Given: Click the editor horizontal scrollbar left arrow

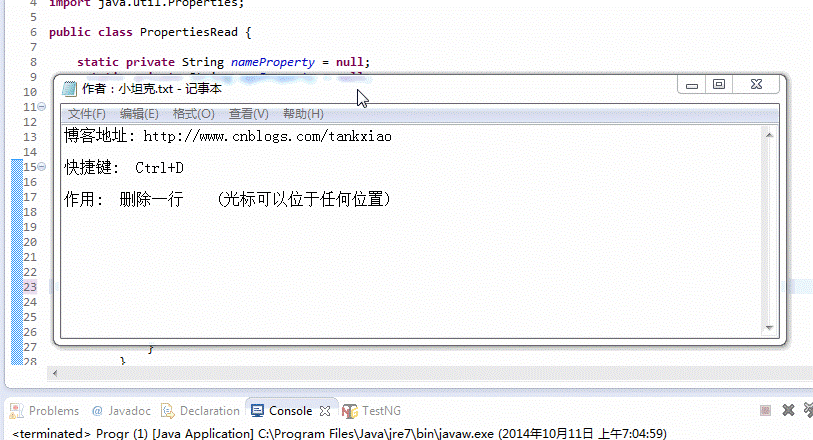Looking at the screenshot, I should 55,373.
